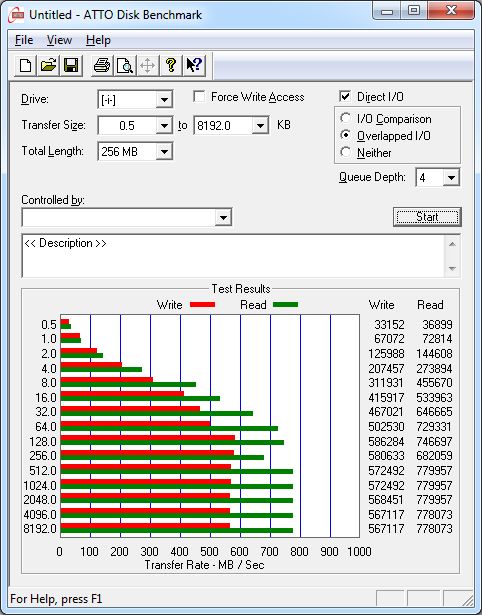
Task: Activate the context help pointer icon
Action: click(x=194, y=65)
